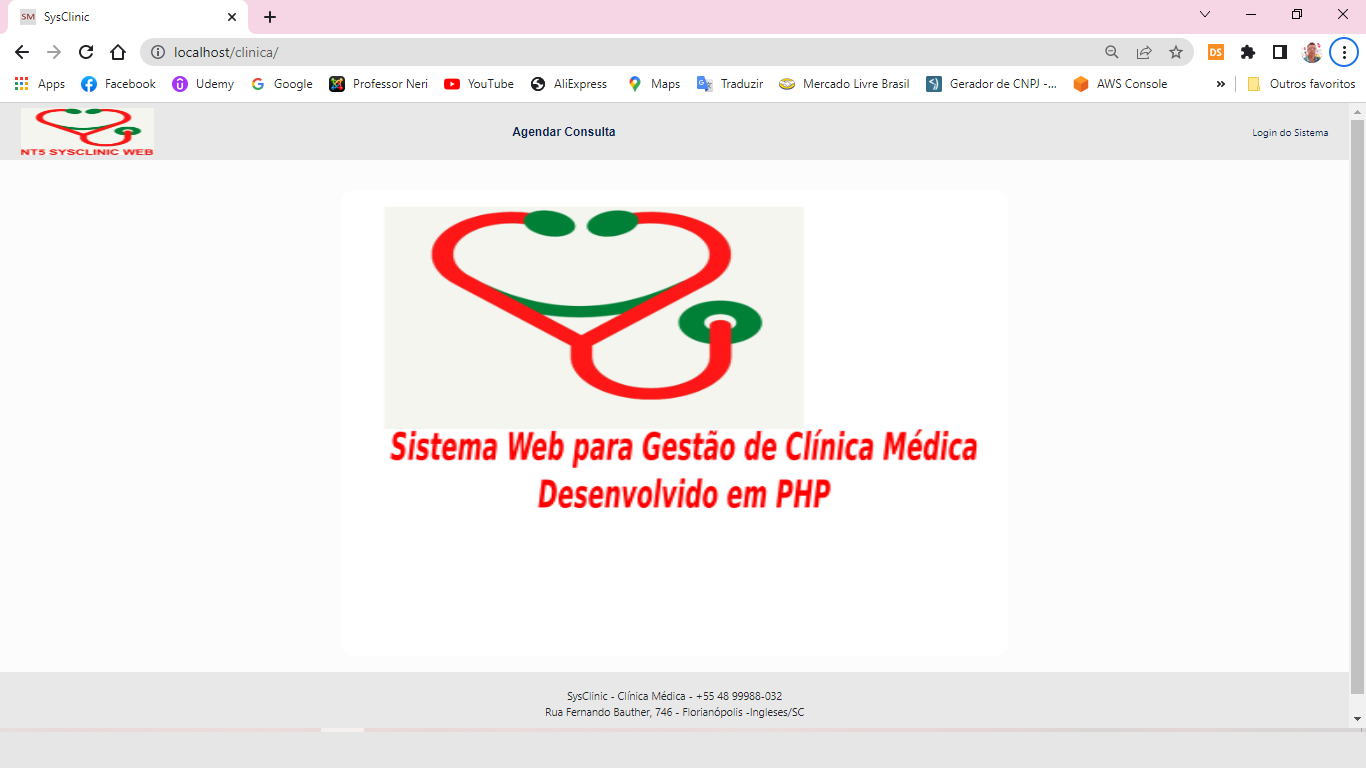
Task: Click the NT5 SysClinic Web logo
Action: point(88,132)
